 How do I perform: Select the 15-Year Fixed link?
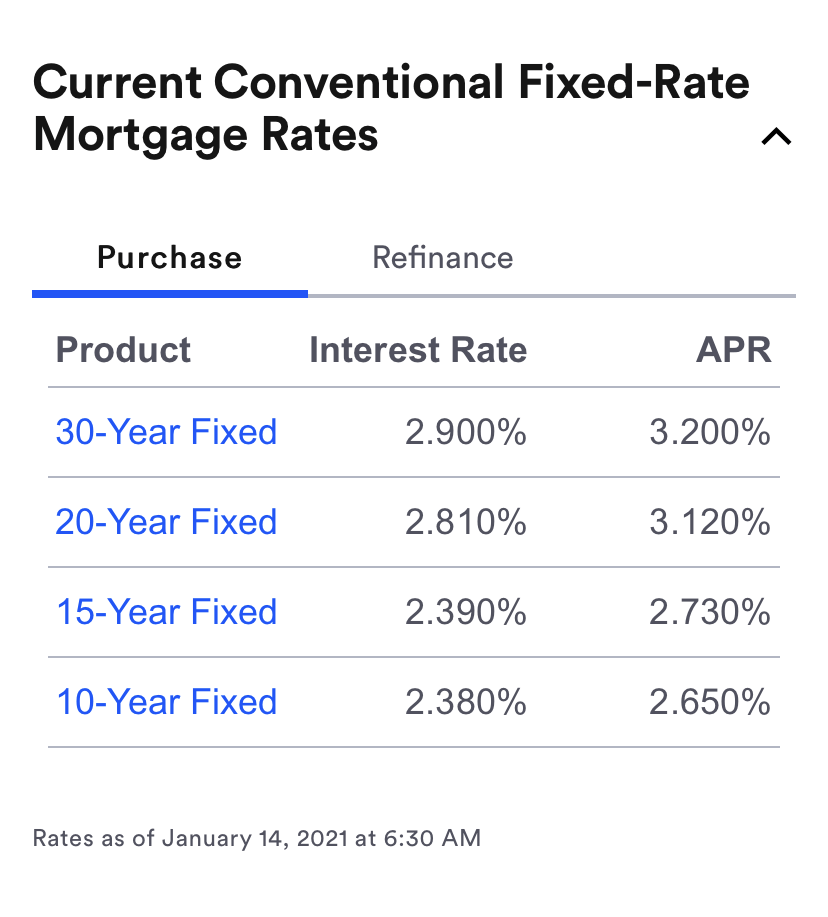coord(166,612)
